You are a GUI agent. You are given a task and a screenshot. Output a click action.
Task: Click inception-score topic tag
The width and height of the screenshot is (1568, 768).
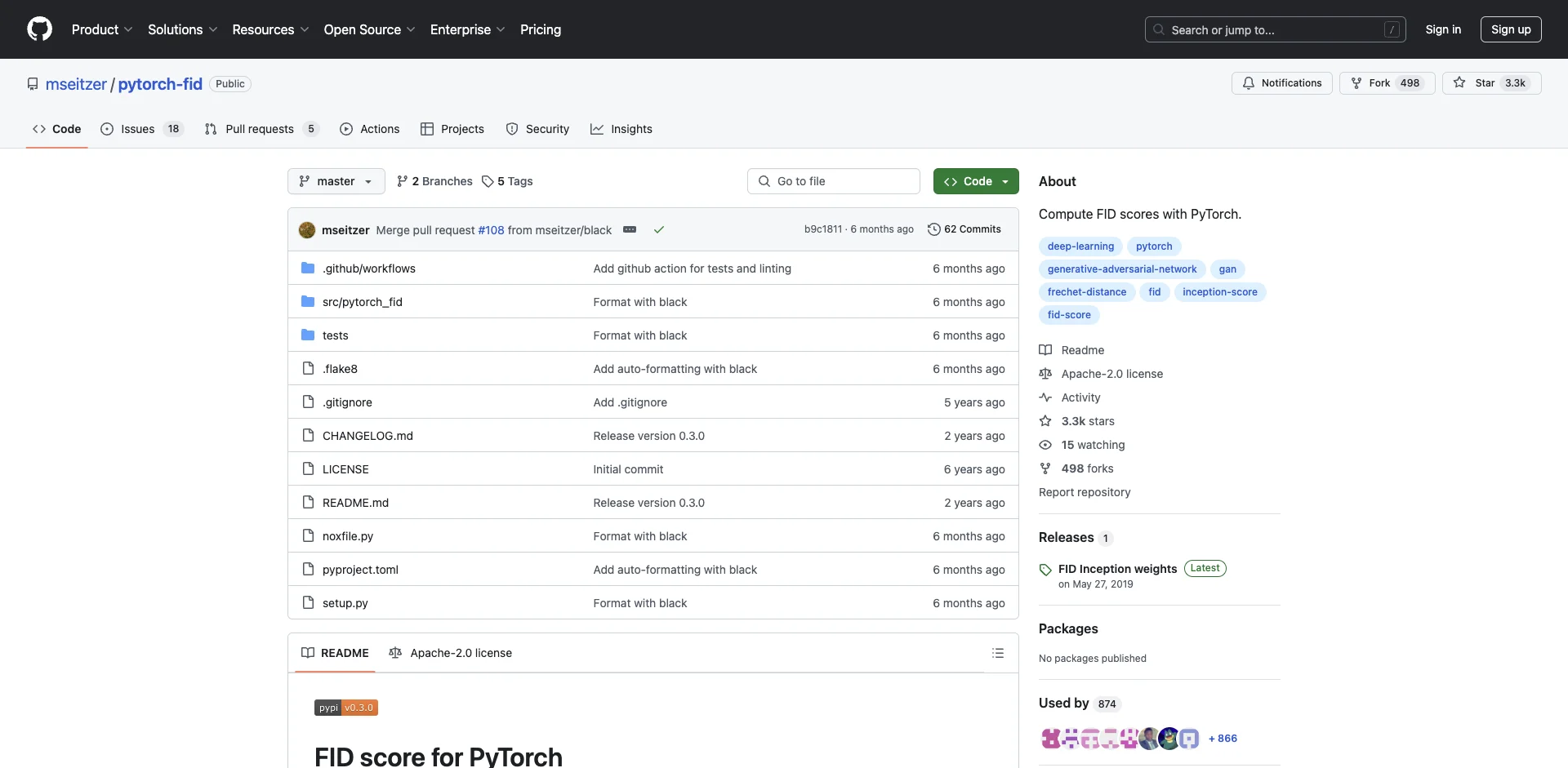point(1220,292)
